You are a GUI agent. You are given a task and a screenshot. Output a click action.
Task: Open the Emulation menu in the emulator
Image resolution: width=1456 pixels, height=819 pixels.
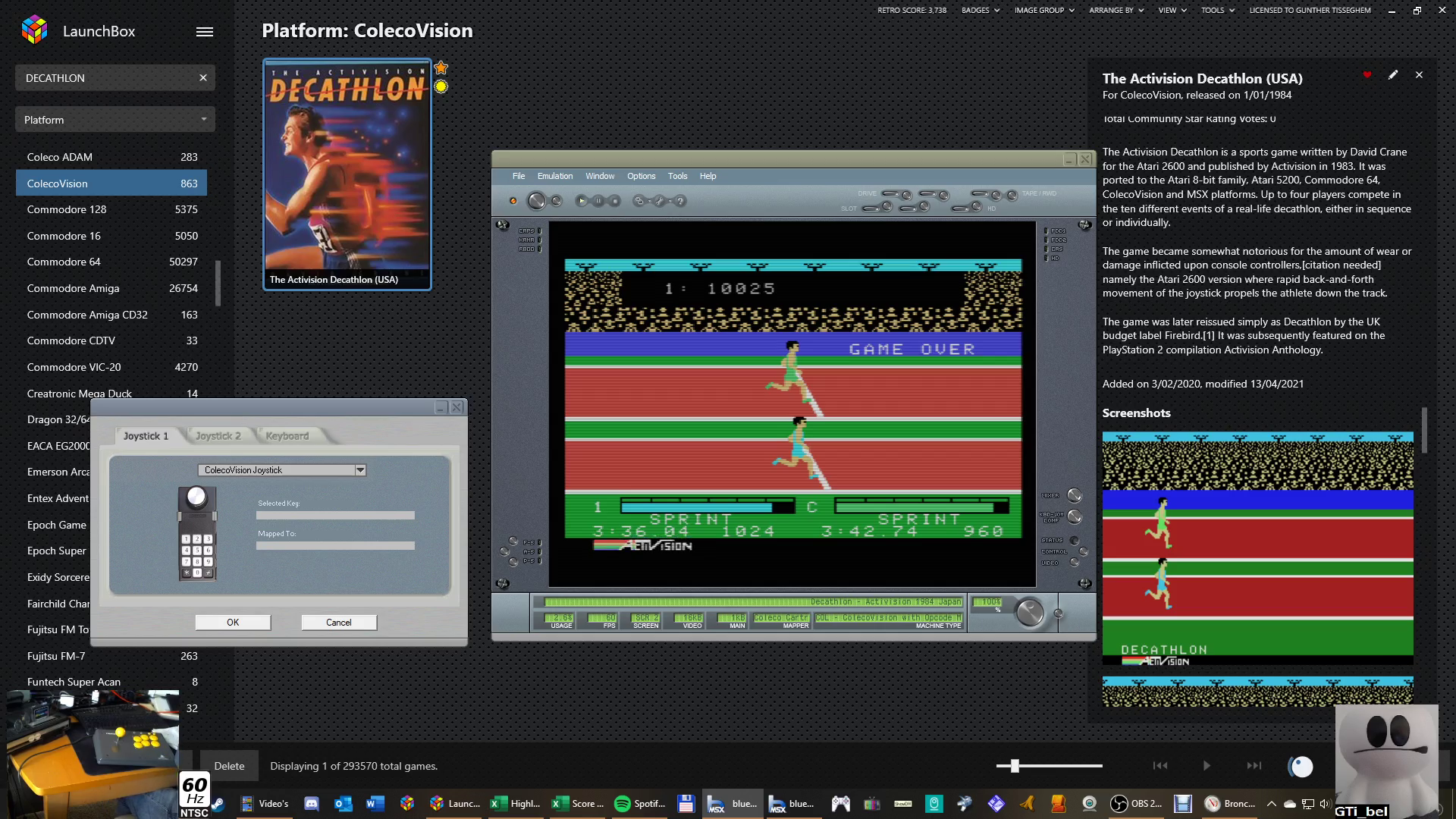point(554,176)
